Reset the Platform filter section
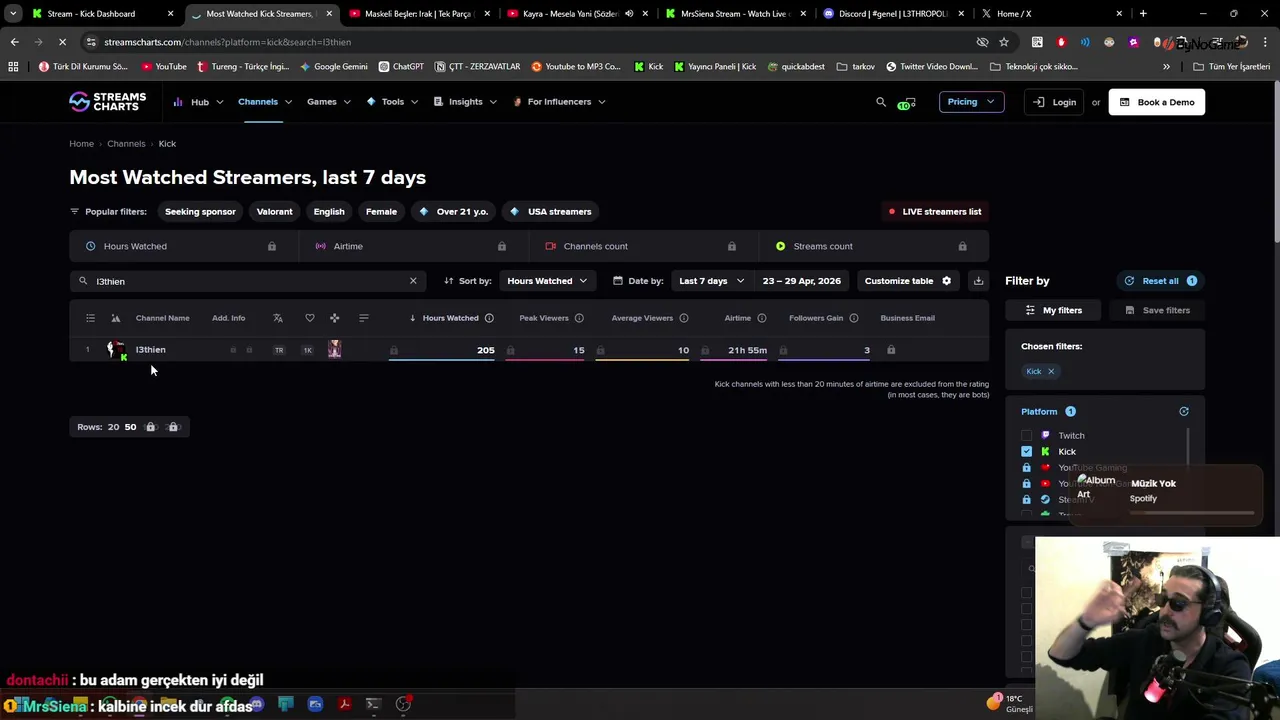 1184,412
